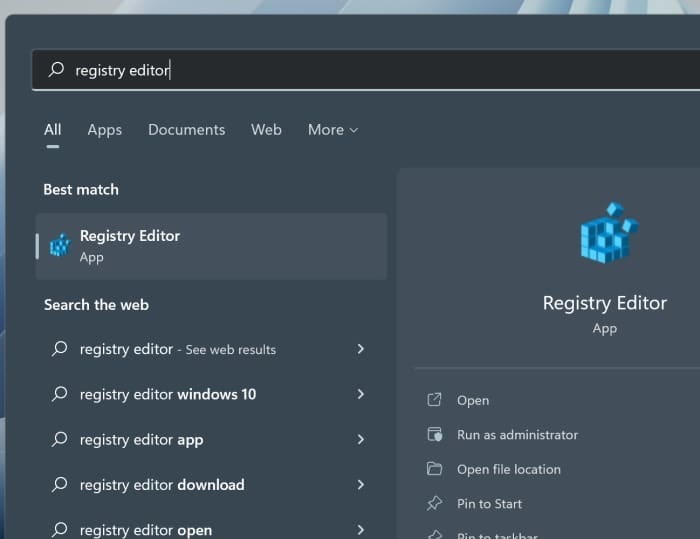Expand arrow for registry editor windows 10
Screen dimensions: 700x539
click(361, 394)
